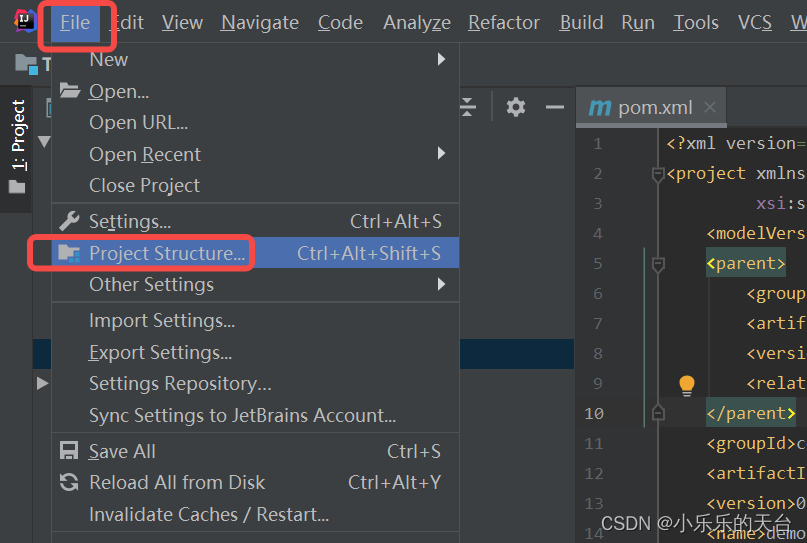The width and height of the screenshot is (807, 543).
Task: Open the File menu
Action: click(75, 23)
